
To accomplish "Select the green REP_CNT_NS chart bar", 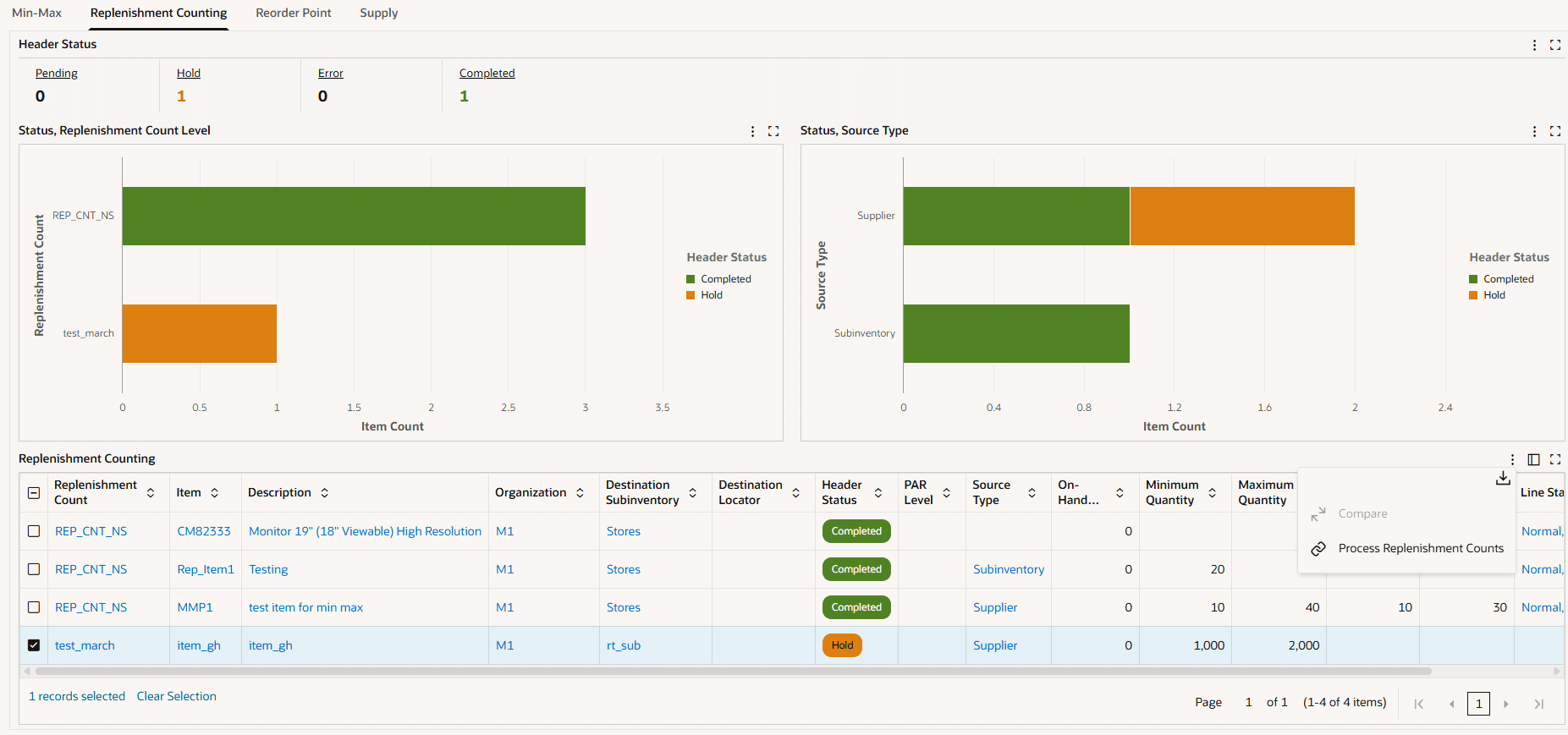I will [x=354, y=216].
